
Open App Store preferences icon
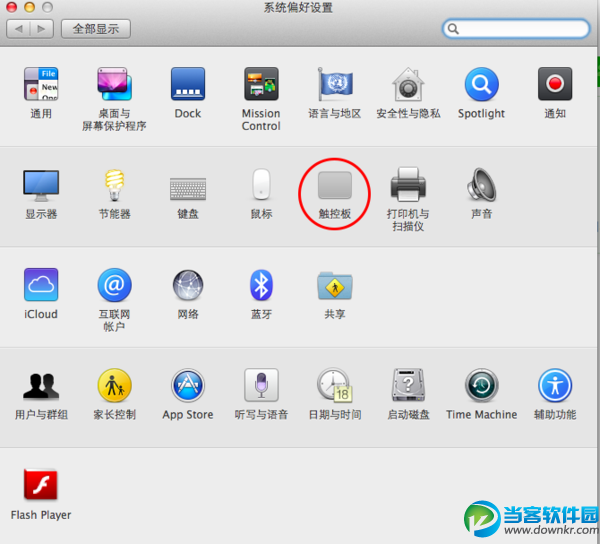188,385
